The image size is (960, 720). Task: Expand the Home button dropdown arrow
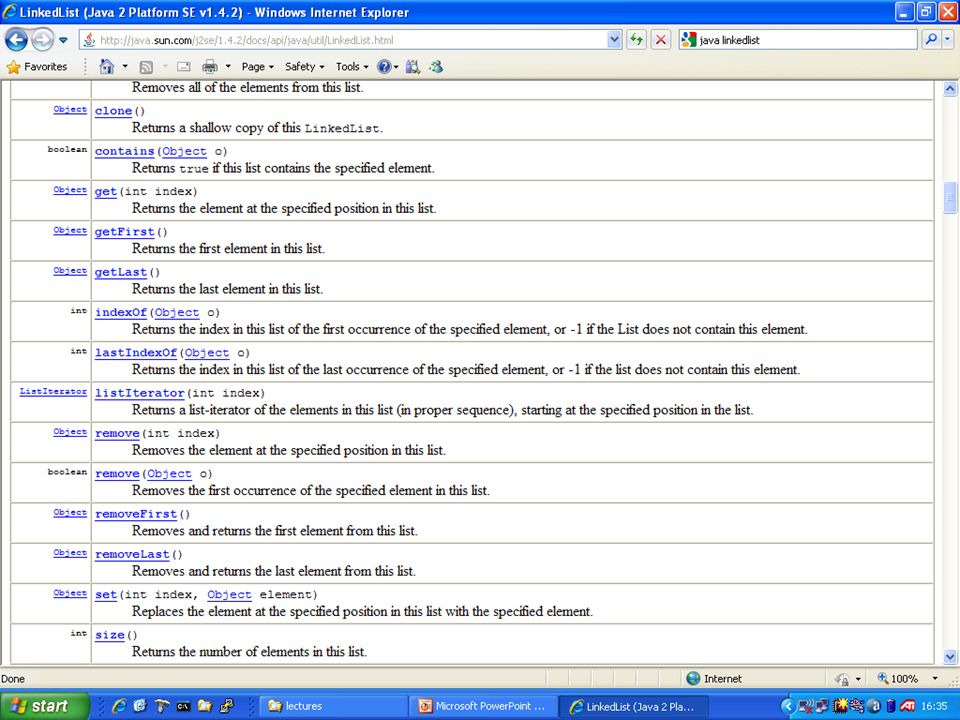(125, 66)
